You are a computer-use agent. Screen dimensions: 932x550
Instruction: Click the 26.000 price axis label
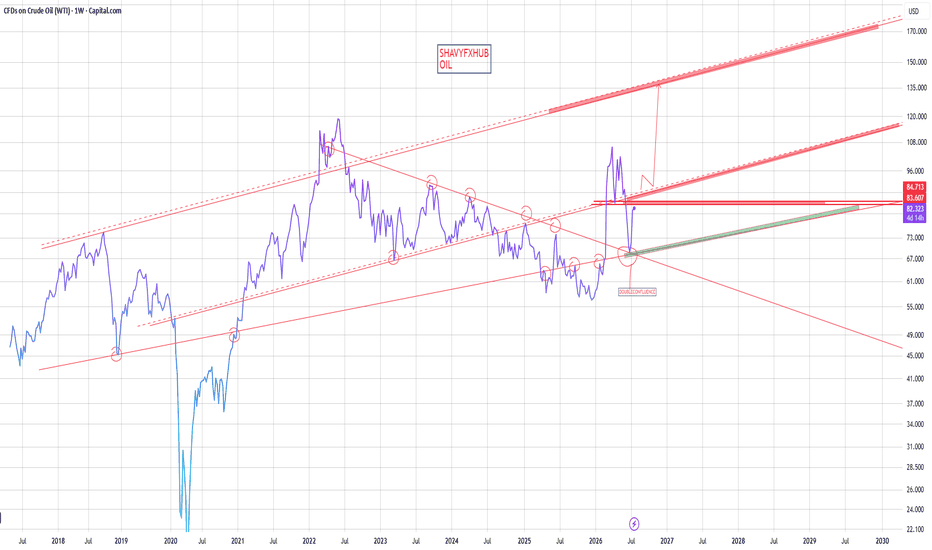coord(917,490)
